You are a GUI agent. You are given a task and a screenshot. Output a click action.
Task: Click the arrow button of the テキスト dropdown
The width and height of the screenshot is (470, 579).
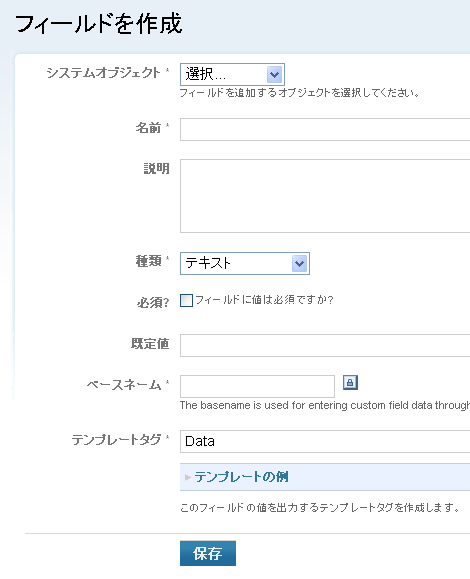pos(299,264)
